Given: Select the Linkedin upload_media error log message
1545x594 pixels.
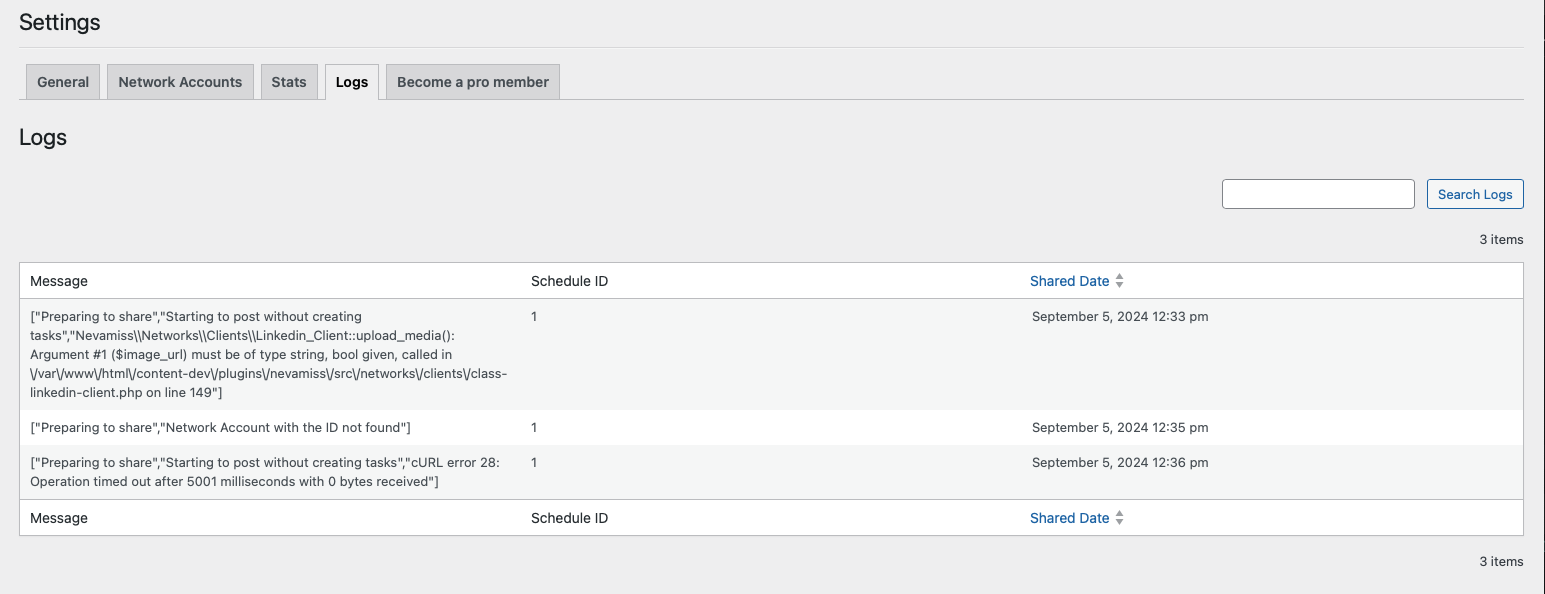Looking at the screenshot, I should [x=268, y=355].
